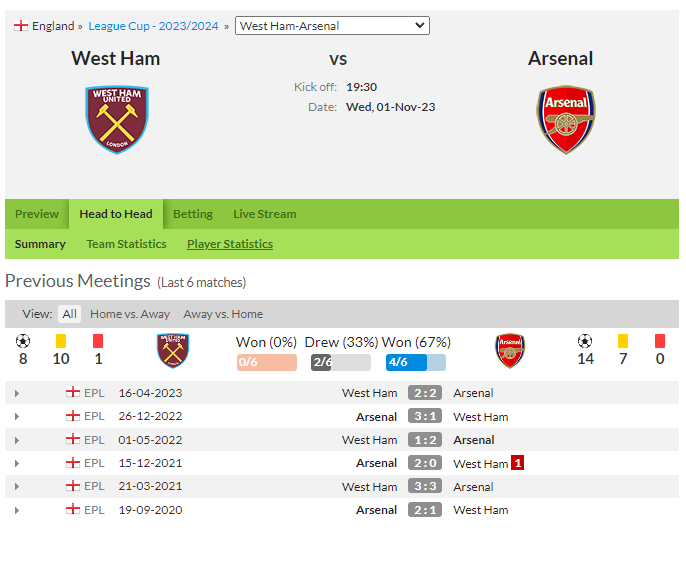Click the small Arsenal badge in stats row
Viewport: 686px width, 561px height.
[510, 351]
